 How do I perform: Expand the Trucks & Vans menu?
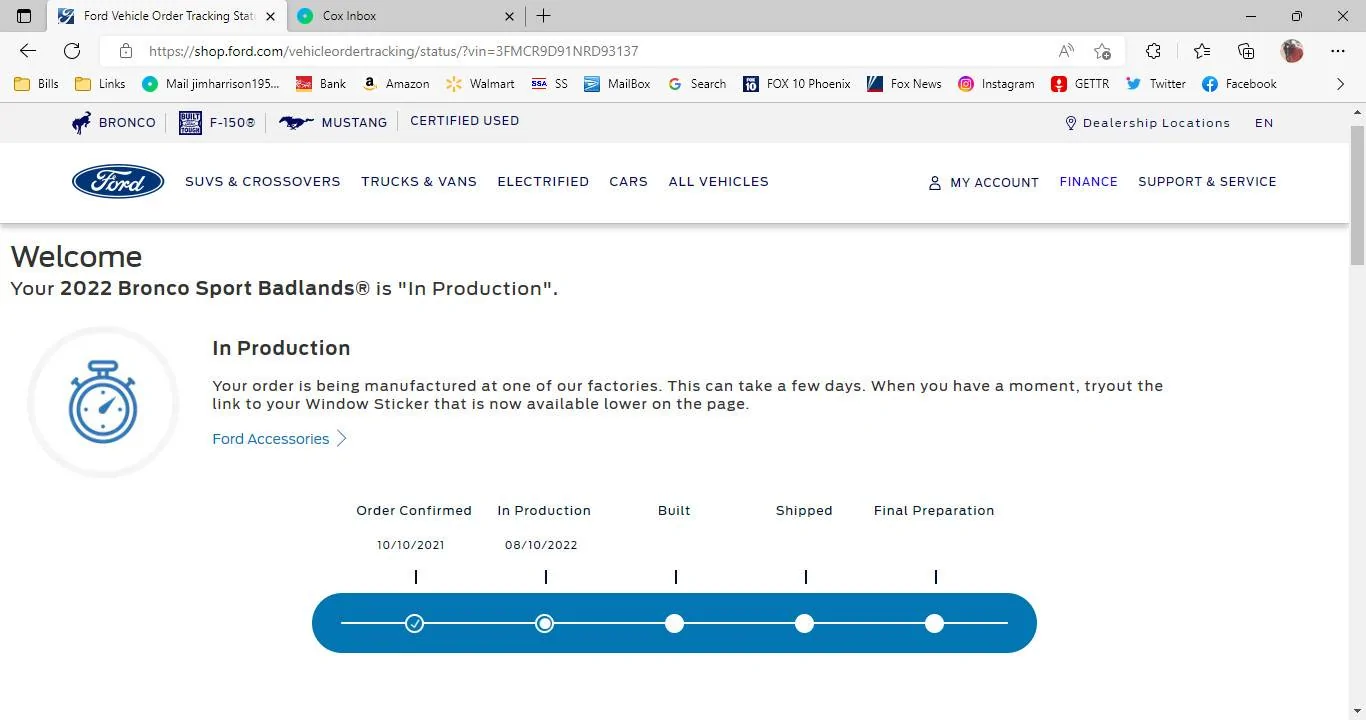419,181
